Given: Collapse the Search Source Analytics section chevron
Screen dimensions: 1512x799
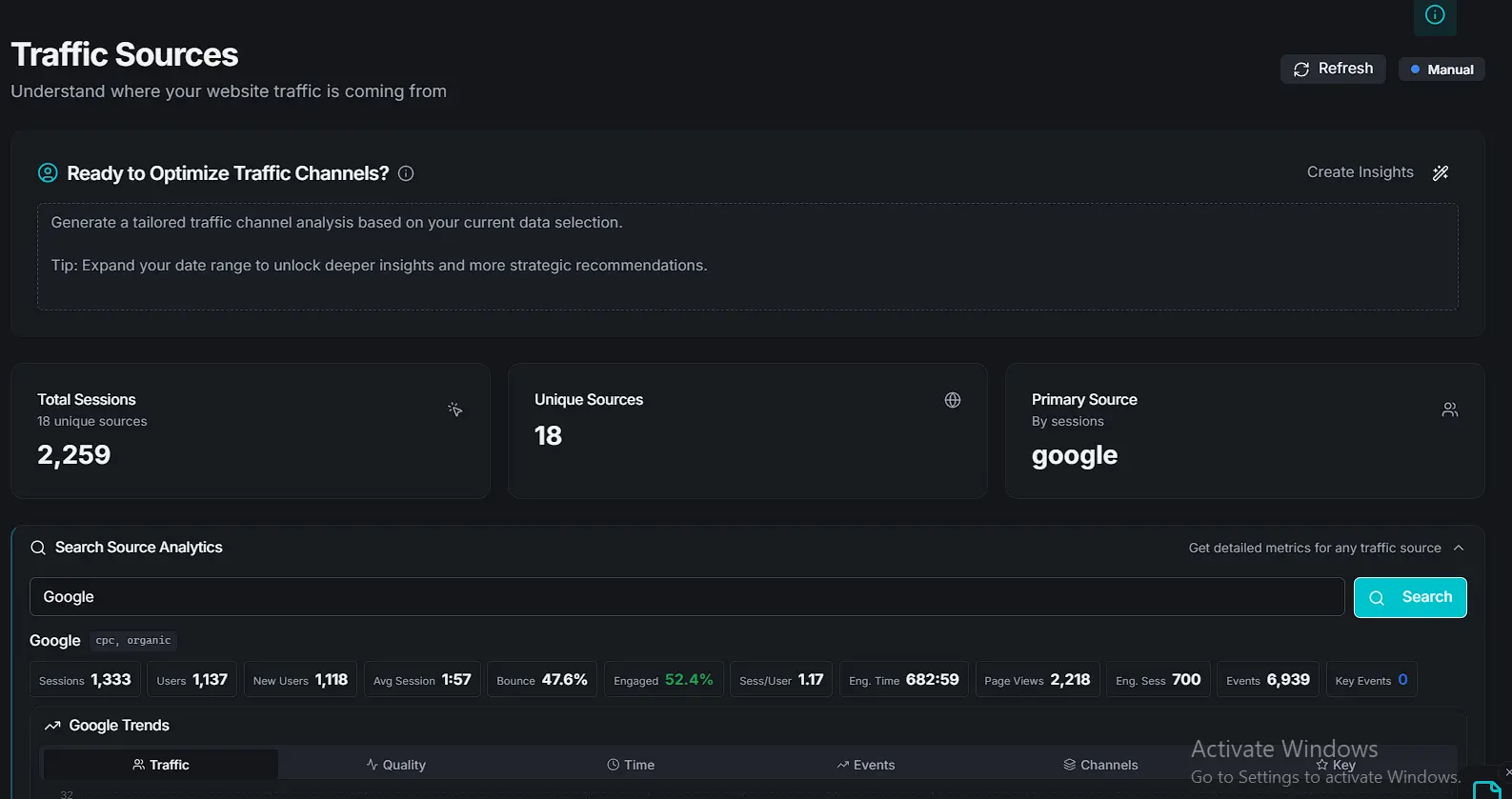Looking at the screenshot, I should 1458,548.
